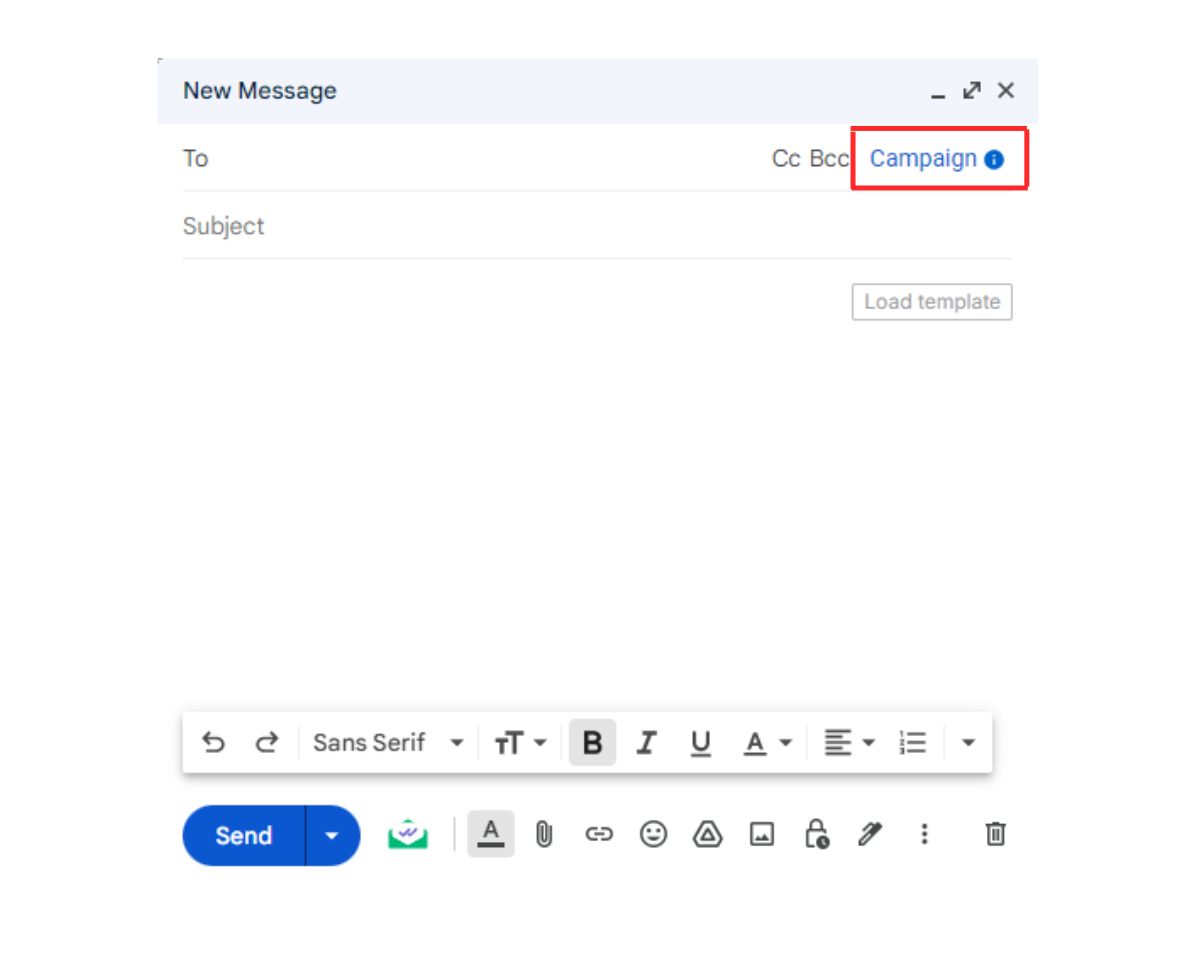Open the text size dropdown
Screen dimensions: 1200x960
click(x=520, y=743)
